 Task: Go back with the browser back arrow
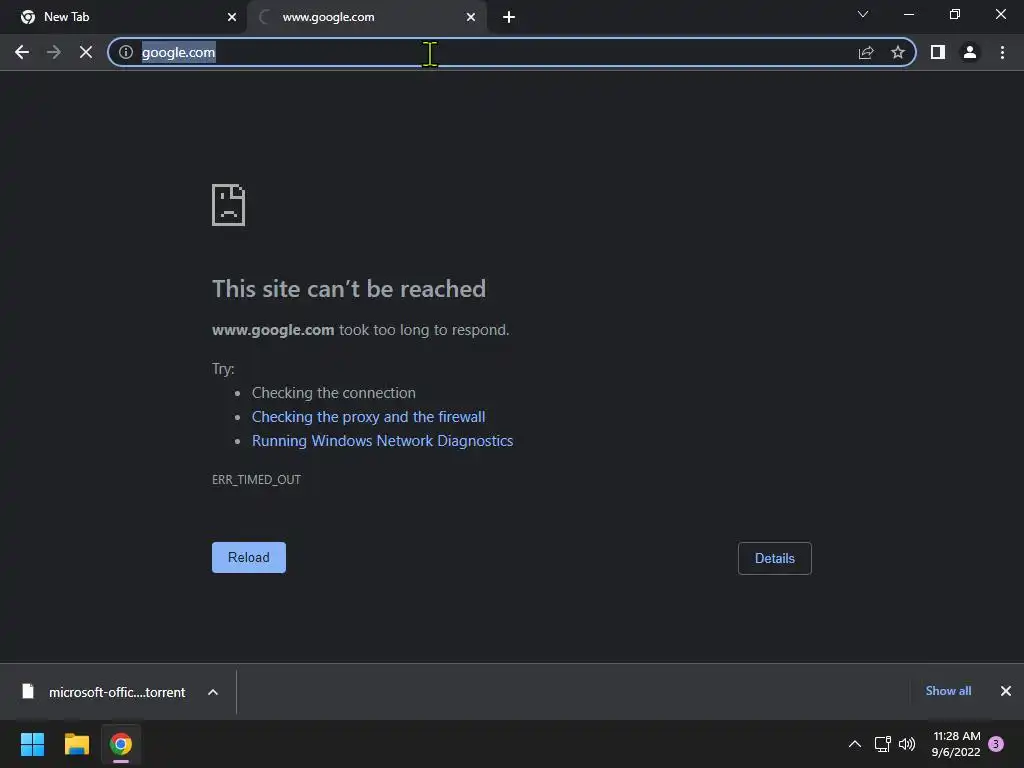pyautogui.click(x=22, y=52)
